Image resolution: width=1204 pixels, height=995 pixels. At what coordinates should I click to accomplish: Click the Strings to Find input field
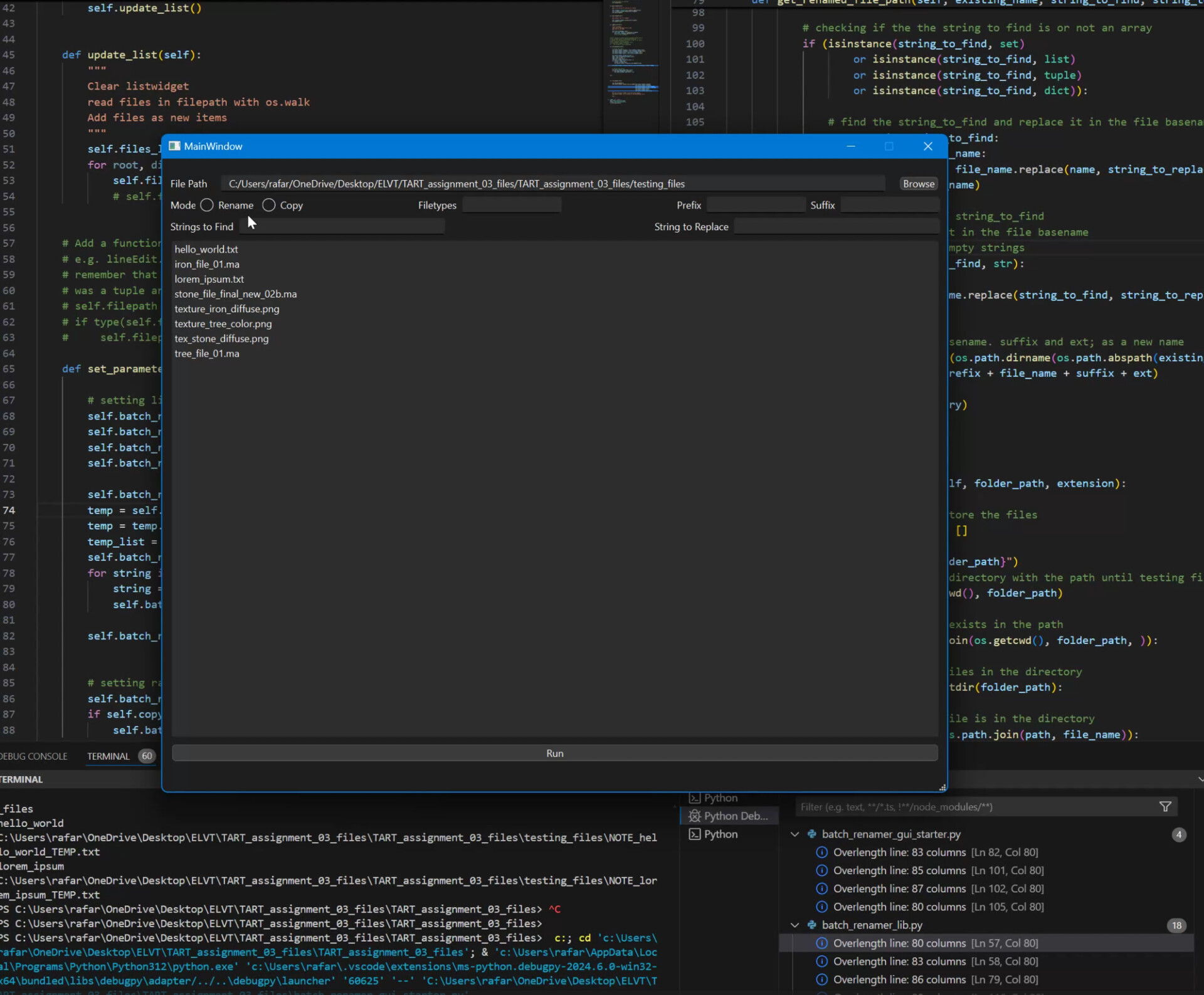pyautogui.click(x=342, y=226)
